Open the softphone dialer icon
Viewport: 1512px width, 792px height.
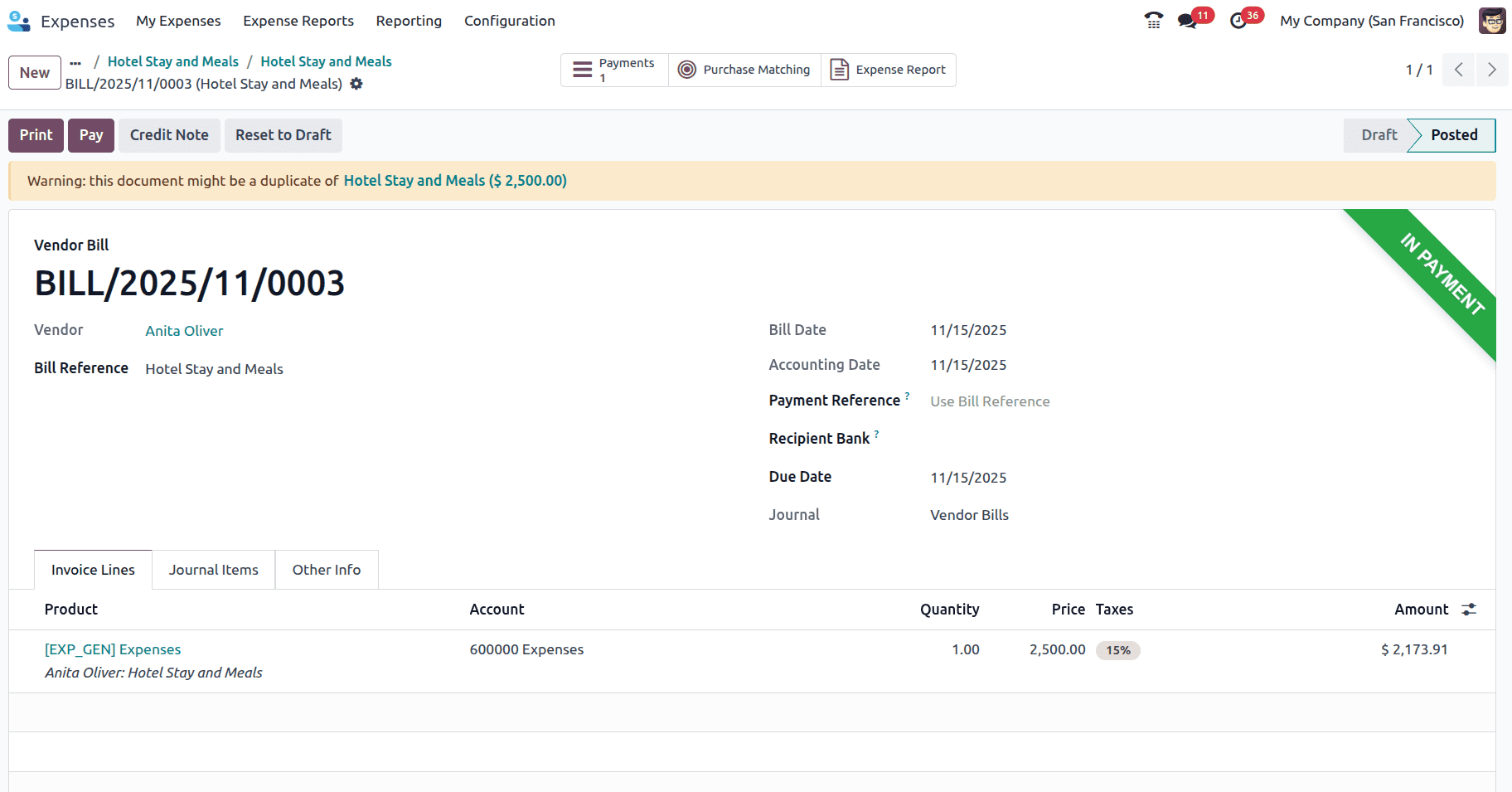(x=1153, y=18)
